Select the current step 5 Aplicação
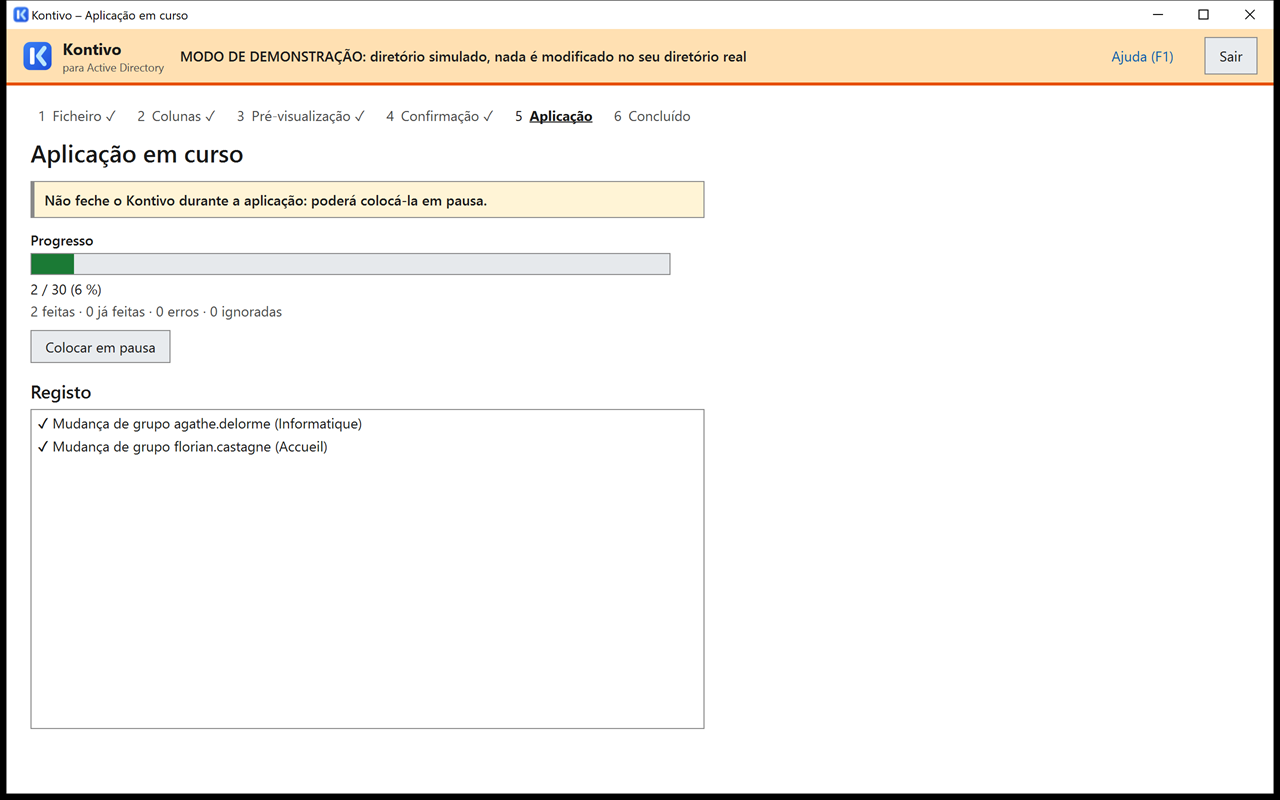The image size is (1280, 800). click(554, 116)
